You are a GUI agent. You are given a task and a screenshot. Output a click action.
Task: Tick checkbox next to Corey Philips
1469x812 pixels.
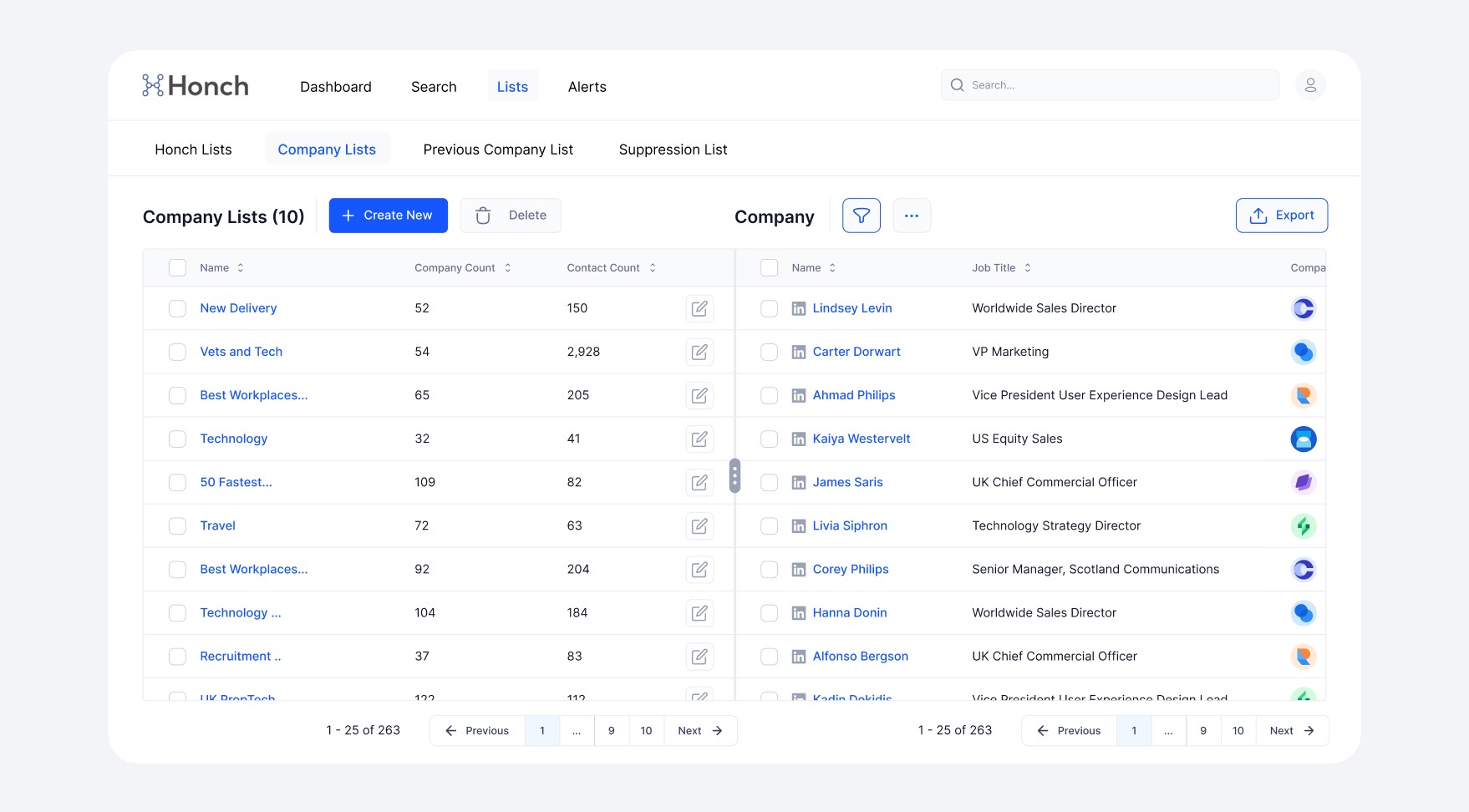pyautogui.click(x=769, y=569)
